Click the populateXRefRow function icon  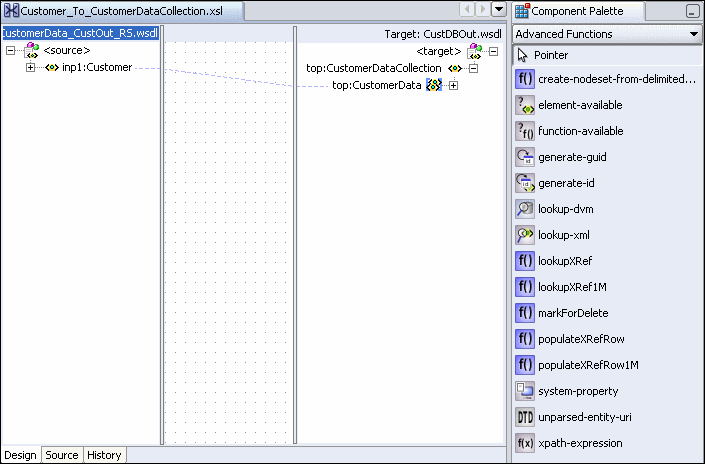click(525, 339)
